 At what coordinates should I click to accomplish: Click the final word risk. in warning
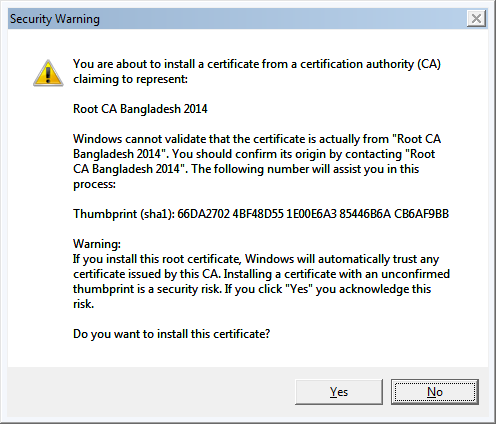pos(83,304)
